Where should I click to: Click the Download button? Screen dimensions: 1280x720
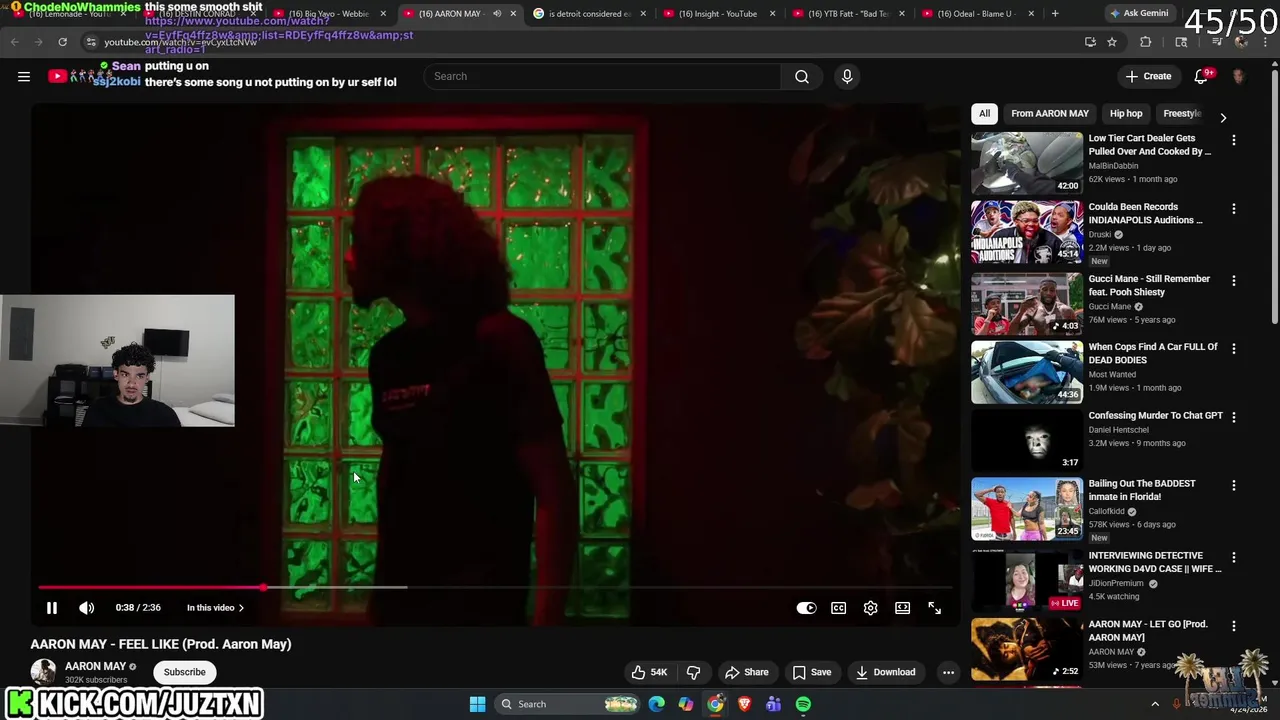[x=885, y=672]
